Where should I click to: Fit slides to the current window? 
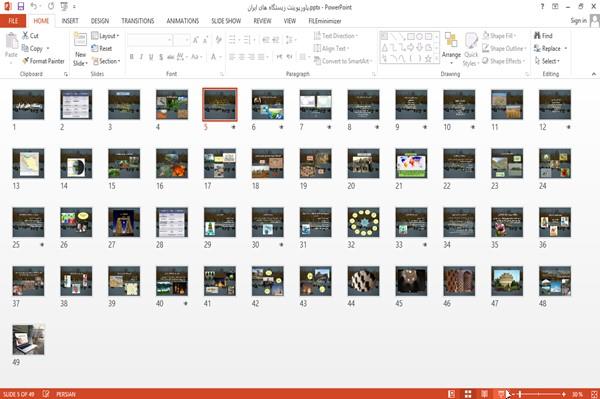[594, 394]
